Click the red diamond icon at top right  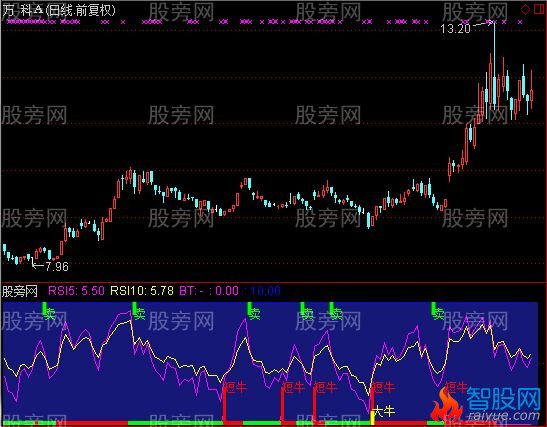(x=525, y=10)
